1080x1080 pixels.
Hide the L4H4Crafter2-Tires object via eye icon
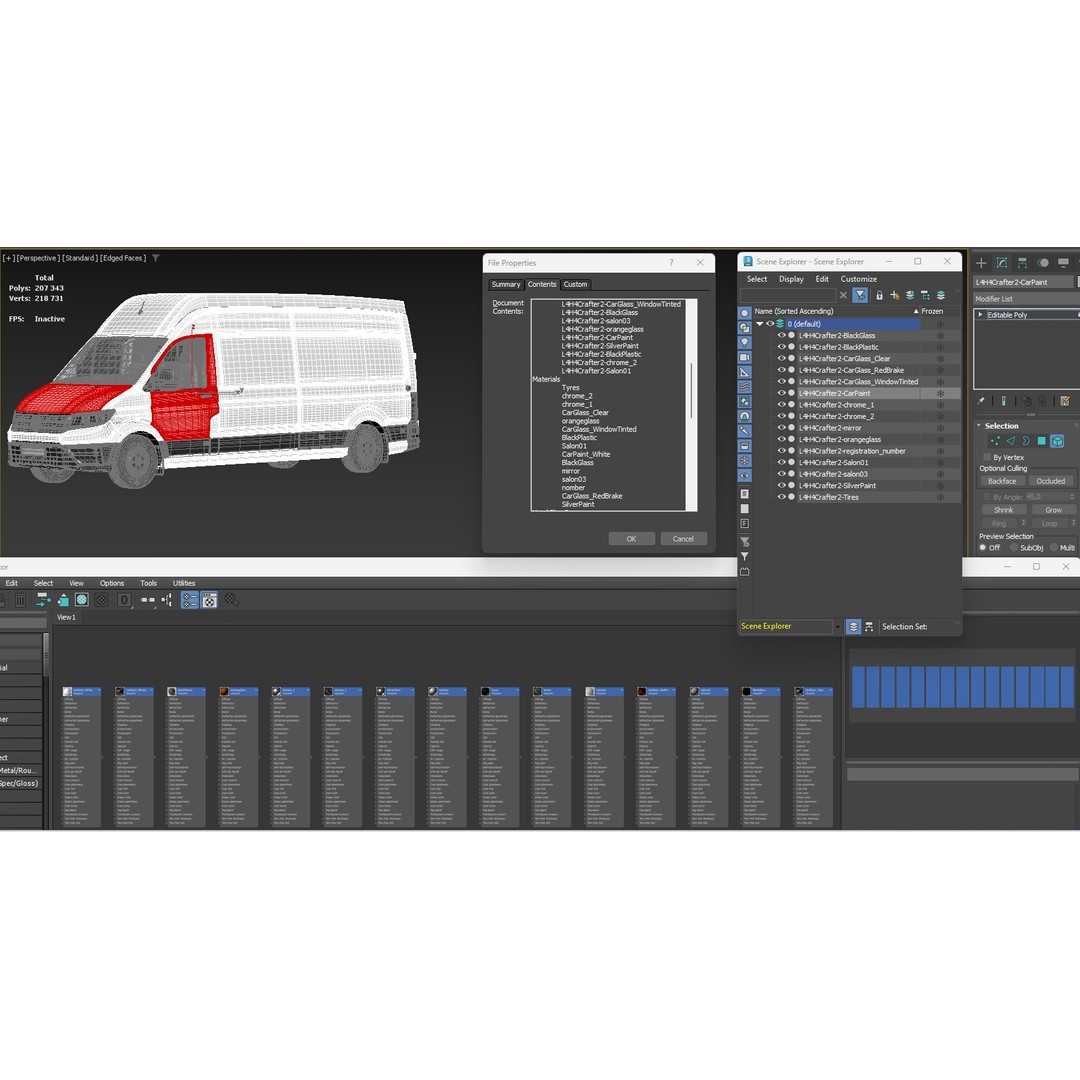[x=781, y=497]
